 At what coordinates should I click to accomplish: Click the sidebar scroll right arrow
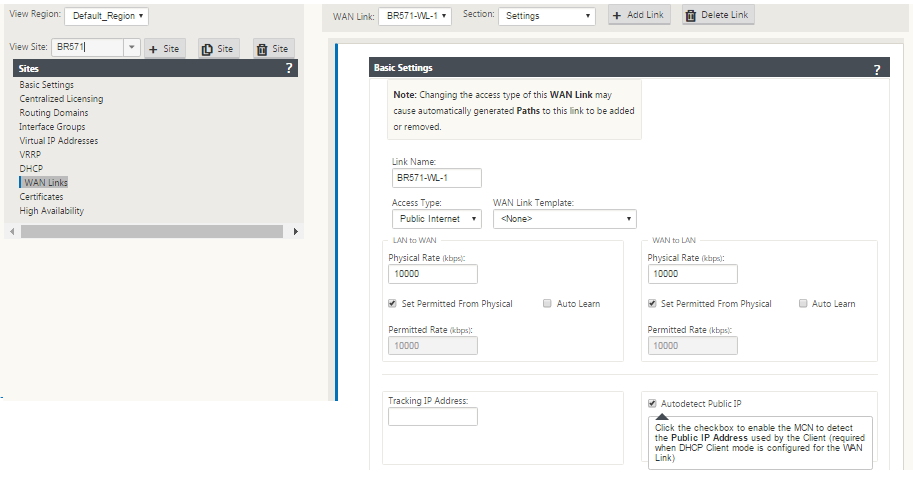[296, 232]
